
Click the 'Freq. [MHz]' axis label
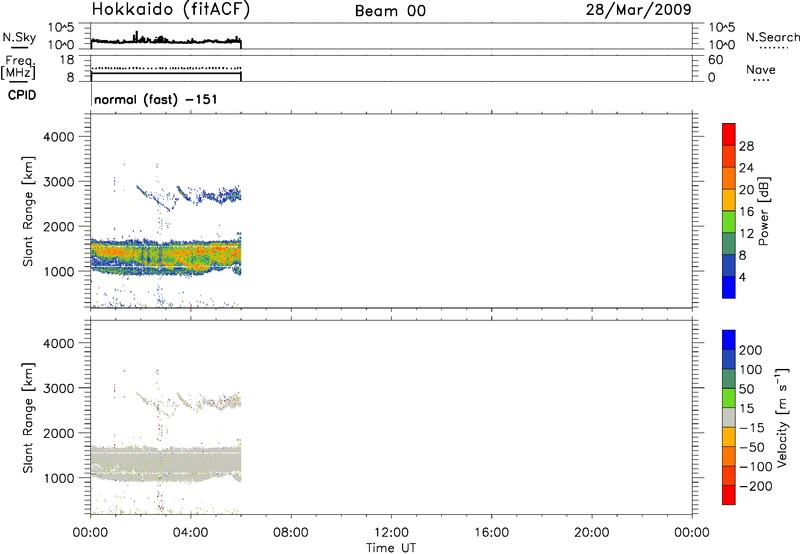click(x=18, y=68)
